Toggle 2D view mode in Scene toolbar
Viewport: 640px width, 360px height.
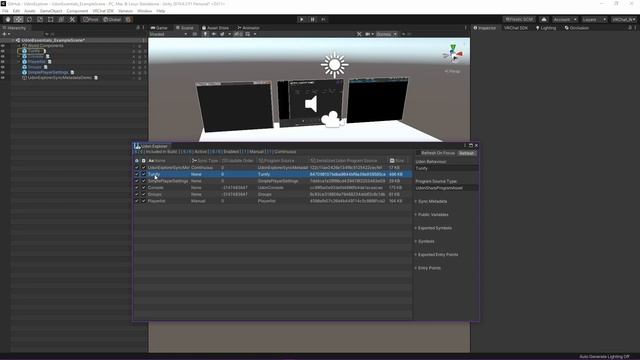pos(195,34)
